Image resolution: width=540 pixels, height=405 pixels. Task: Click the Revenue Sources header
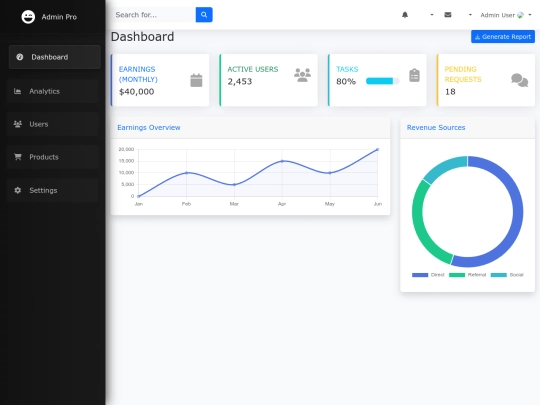pyautogui.click(x=436, y=127)
